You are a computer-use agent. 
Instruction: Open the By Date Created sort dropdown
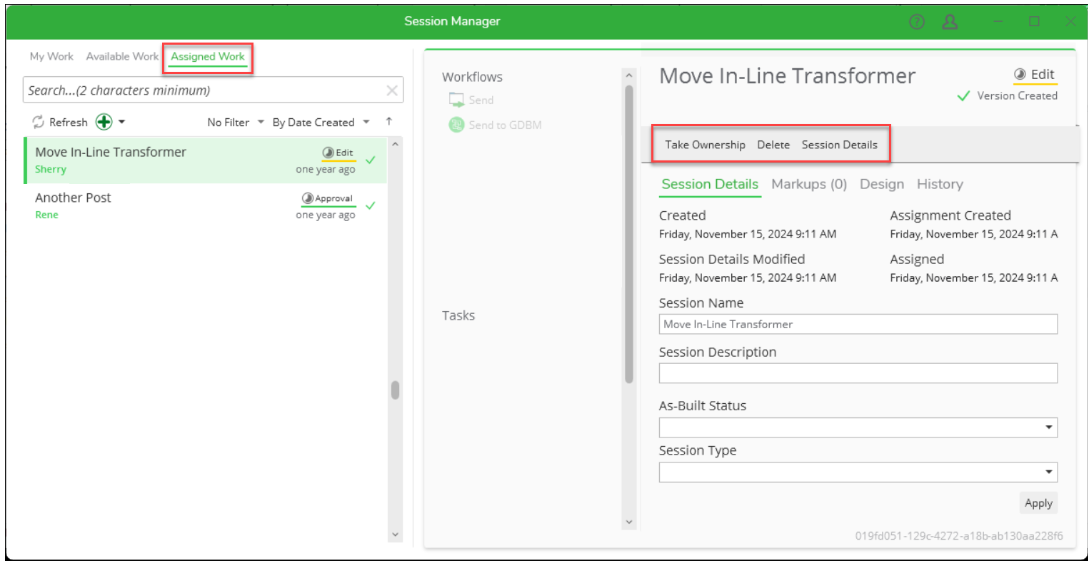coord(321,122)
